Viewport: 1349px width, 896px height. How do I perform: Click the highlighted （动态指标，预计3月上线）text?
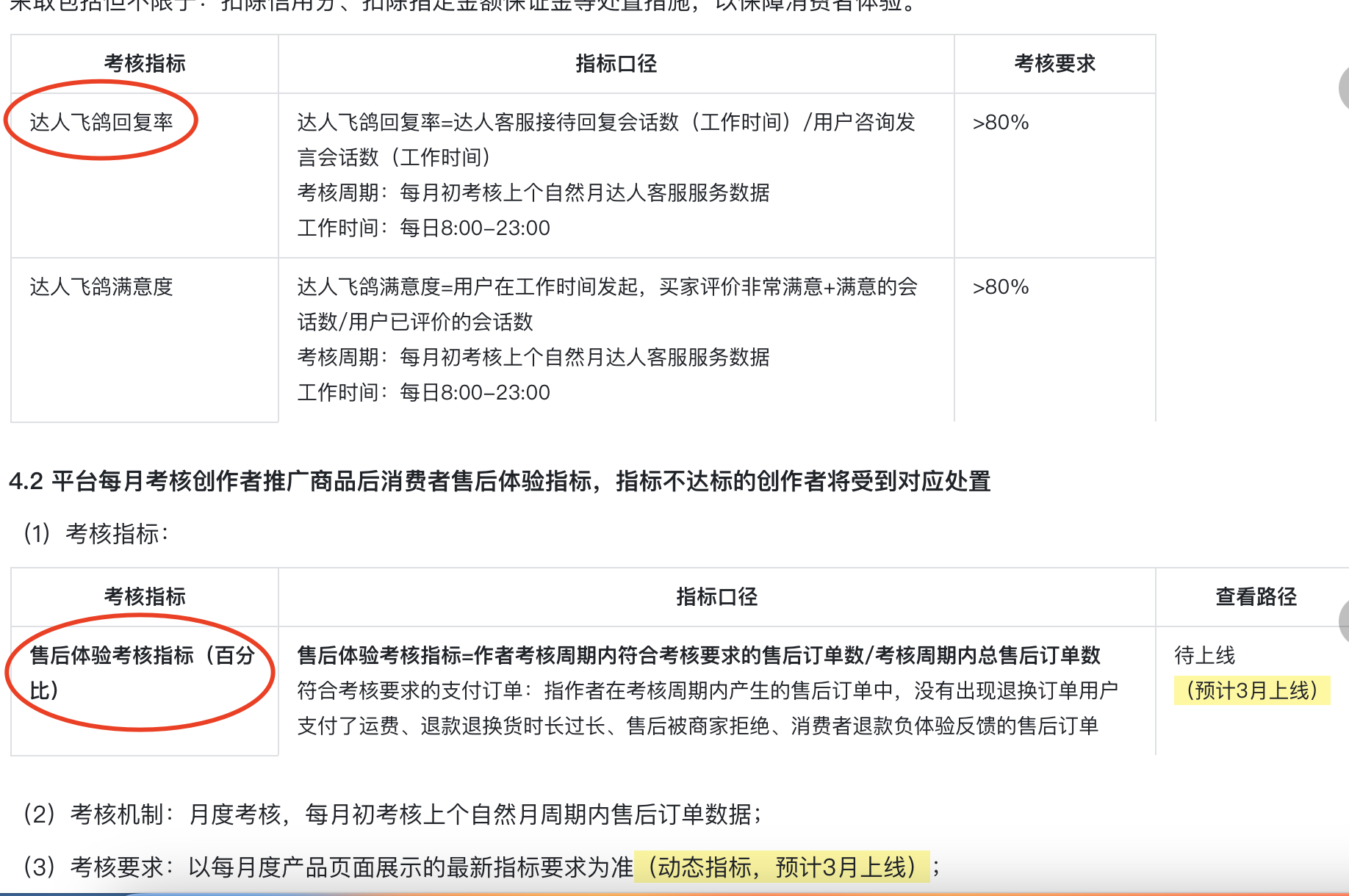coord(782,867)
